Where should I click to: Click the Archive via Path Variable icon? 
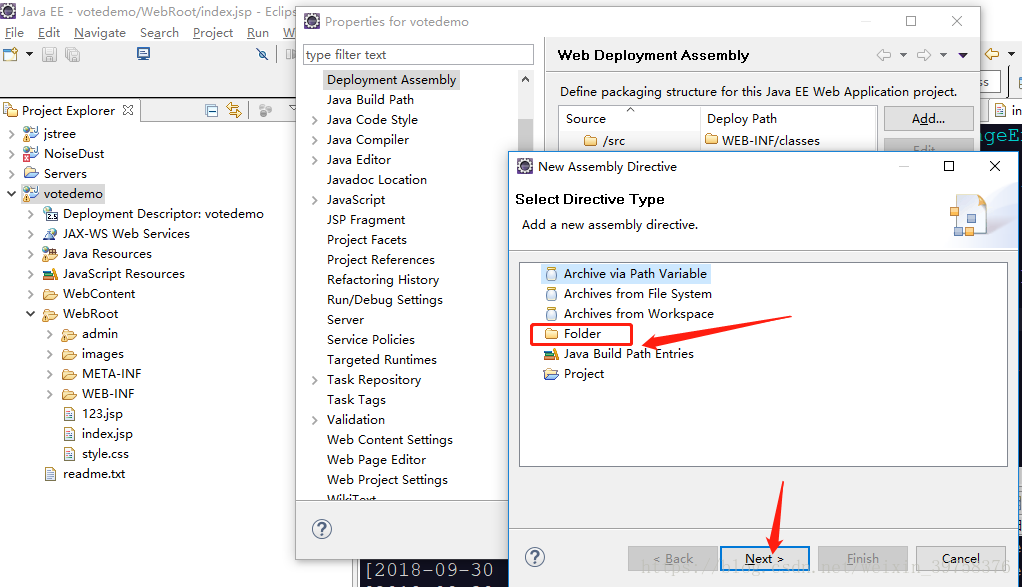click(551, 274)
